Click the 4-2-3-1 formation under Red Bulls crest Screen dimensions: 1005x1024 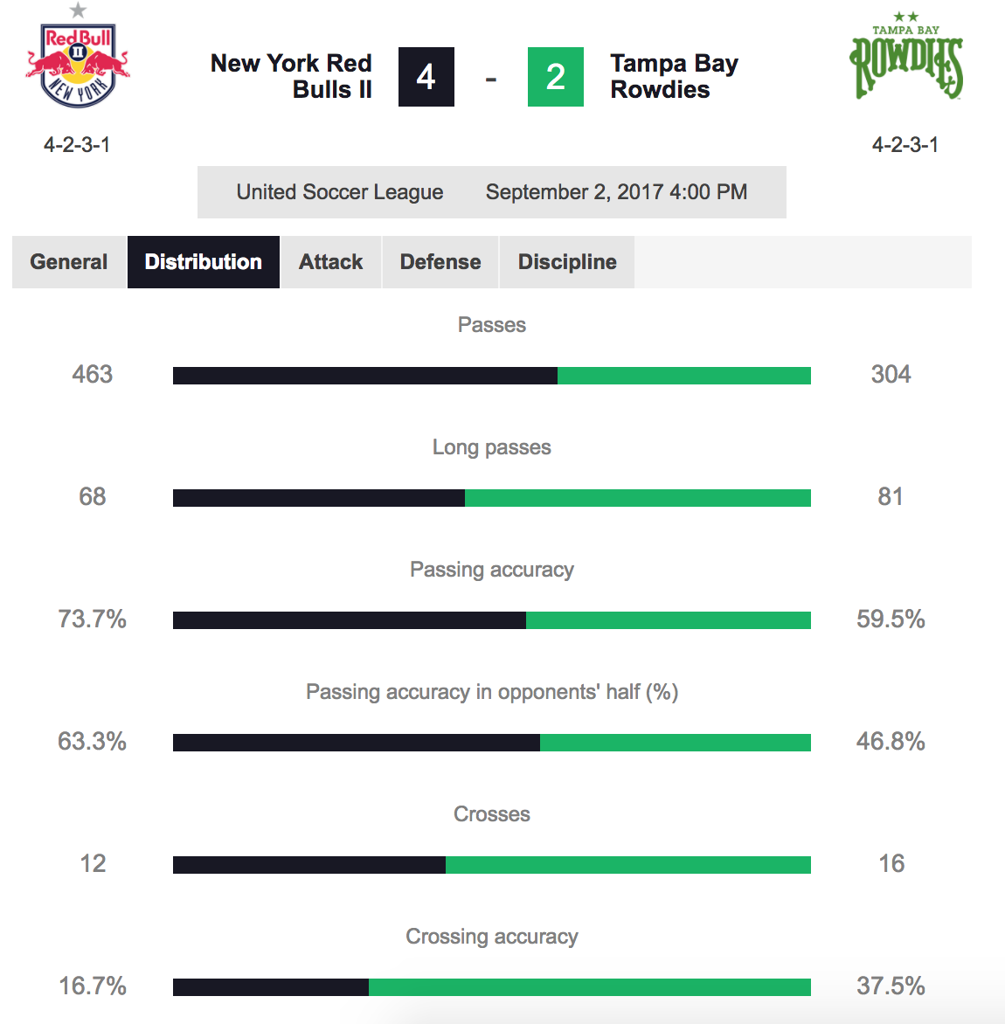(77, 144)
